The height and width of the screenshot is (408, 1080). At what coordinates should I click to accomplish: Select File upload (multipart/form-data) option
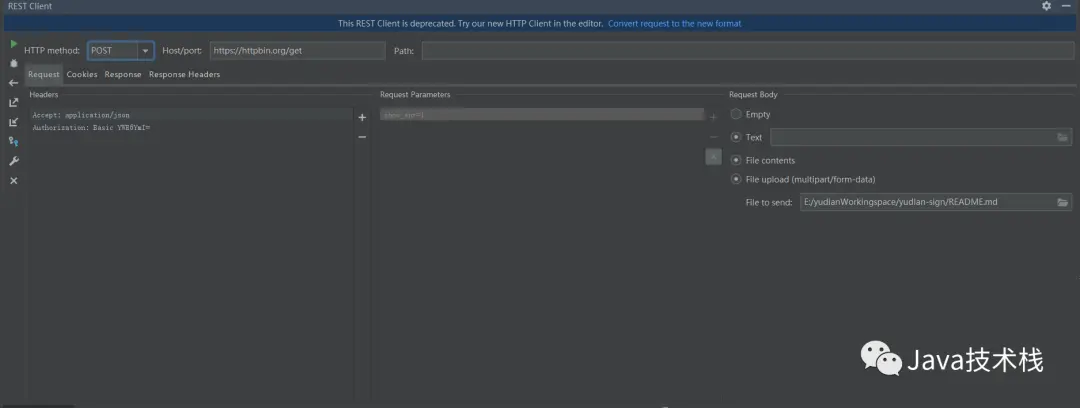point(736,179)
